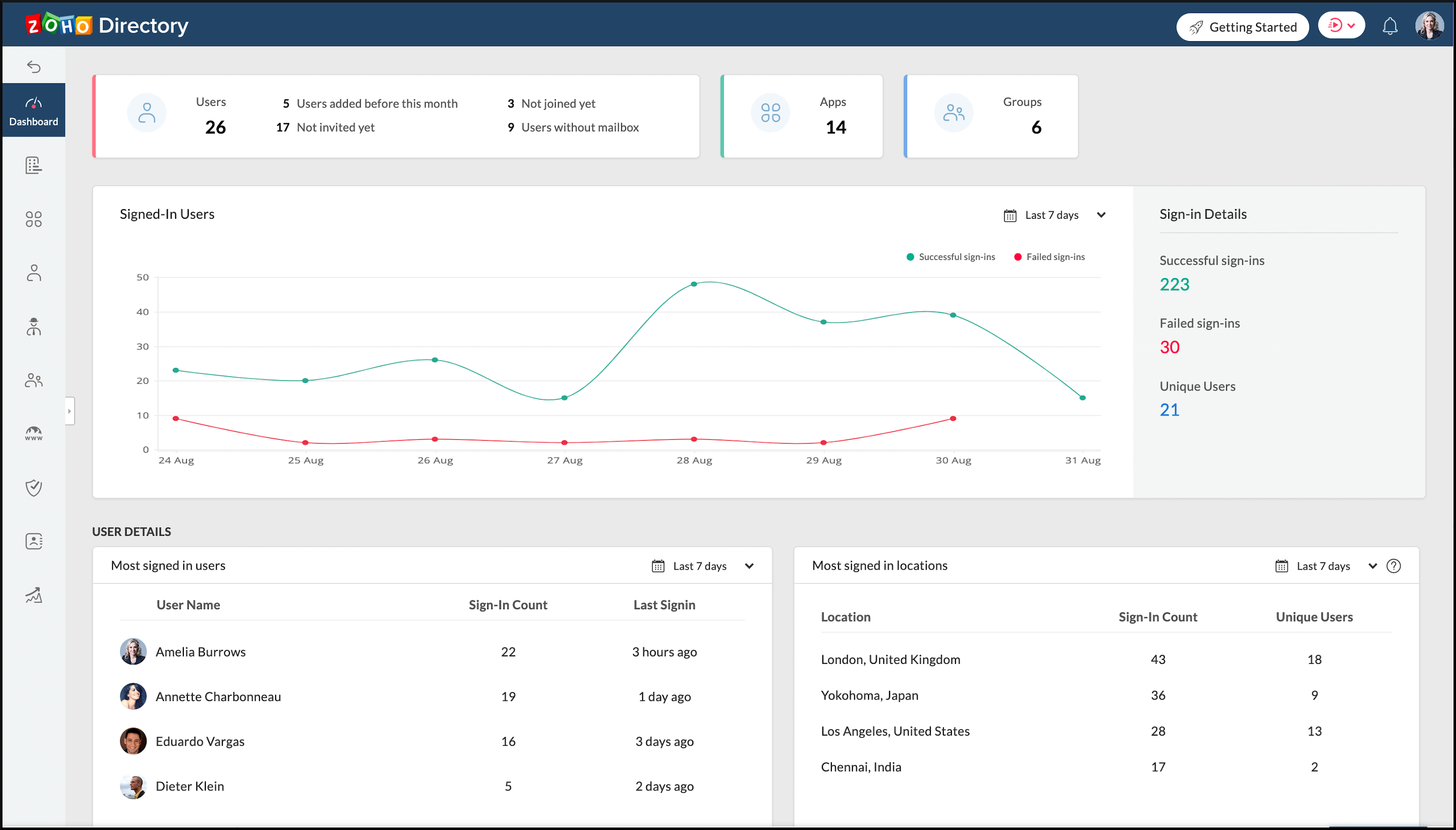Open the Users person icon in sidebar
1456x830 pixels.
[34, 273]
